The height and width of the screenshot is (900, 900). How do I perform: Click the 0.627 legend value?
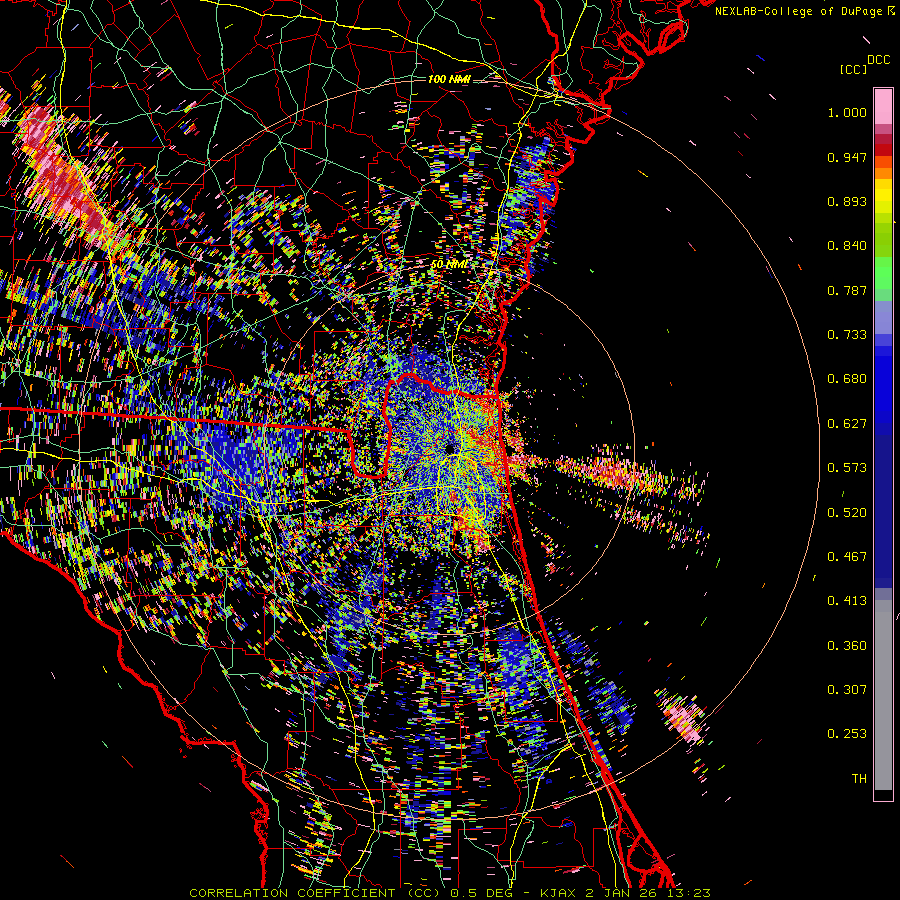pyautogui.click(x=847, y=424)
